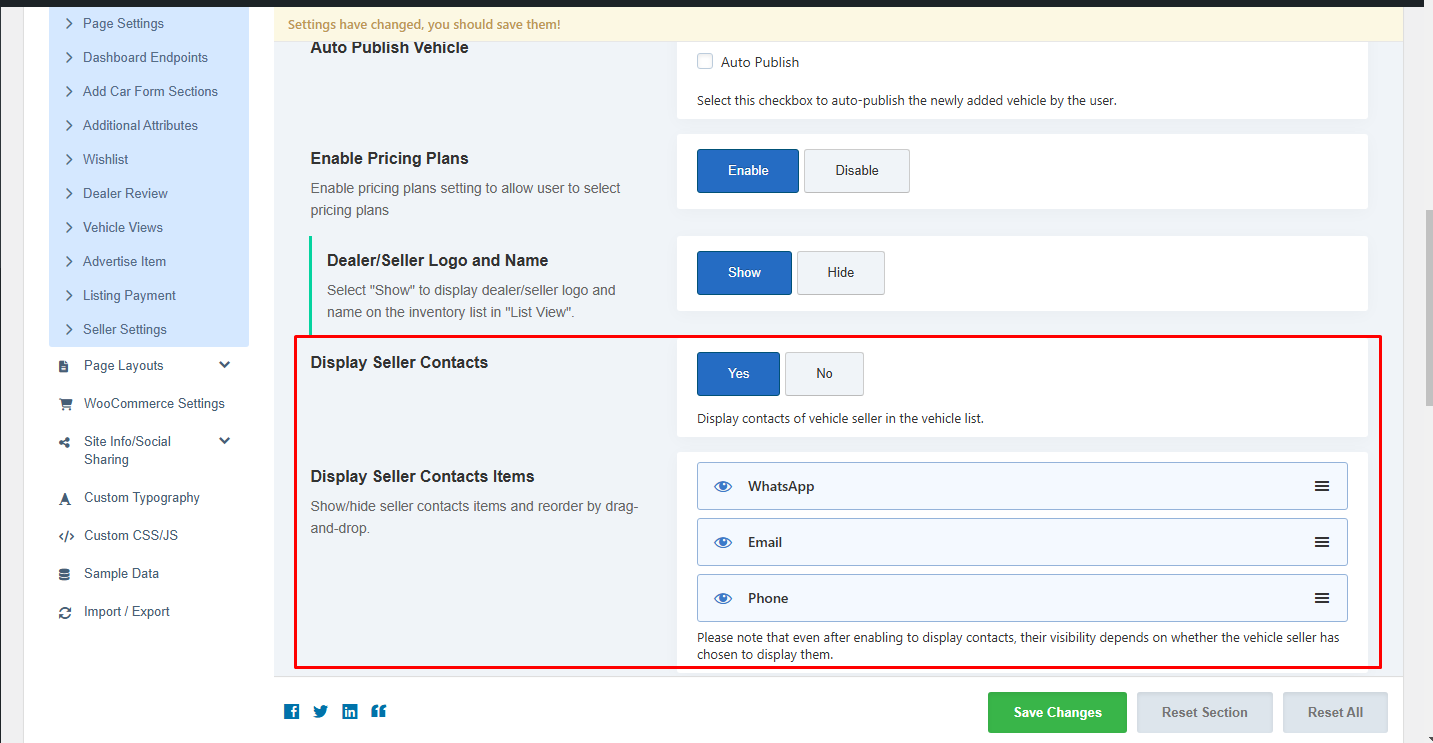The height and width of the screenshot is (743, 1433).
Task: Click the Custom Typography font icon
Action: click(x=65, y=498)
